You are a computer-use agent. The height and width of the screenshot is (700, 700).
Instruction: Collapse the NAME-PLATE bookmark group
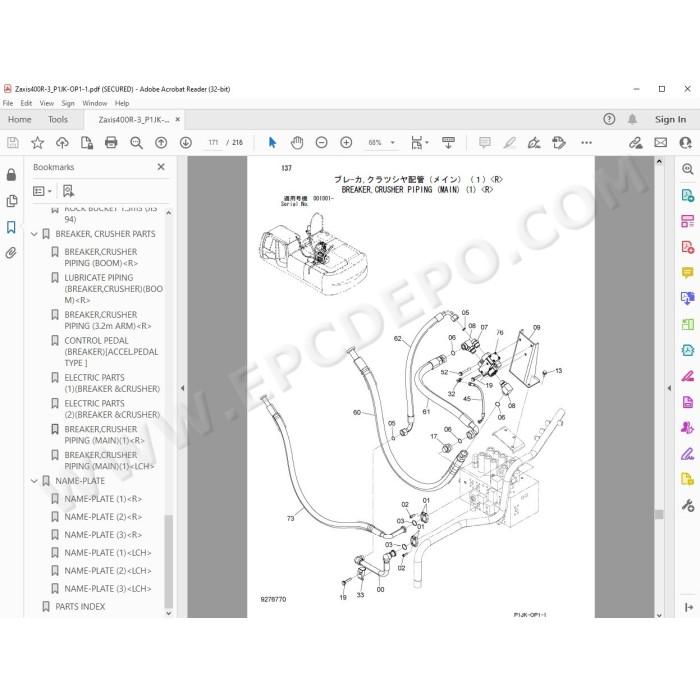coord(34,481)
